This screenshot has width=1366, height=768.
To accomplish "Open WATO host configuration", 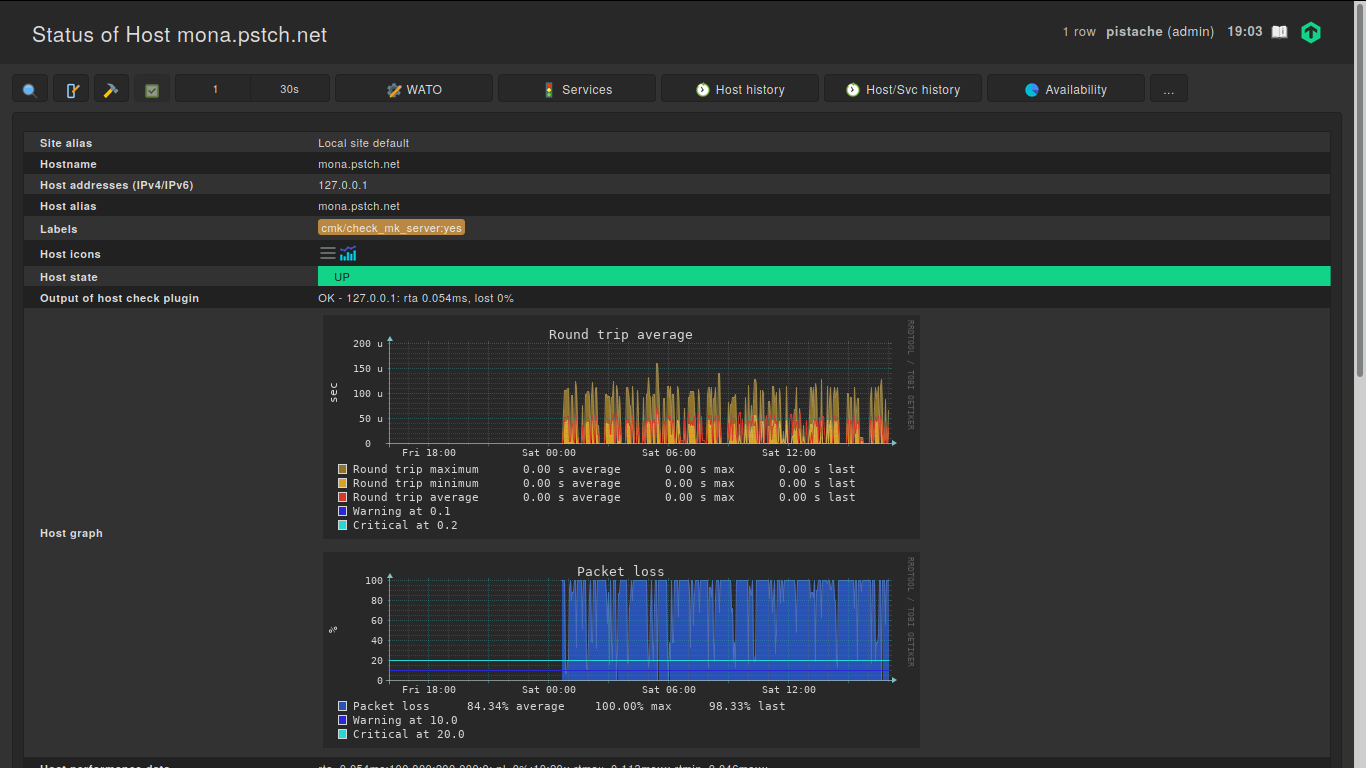I will pyautogui.click(x=414, y=89).
